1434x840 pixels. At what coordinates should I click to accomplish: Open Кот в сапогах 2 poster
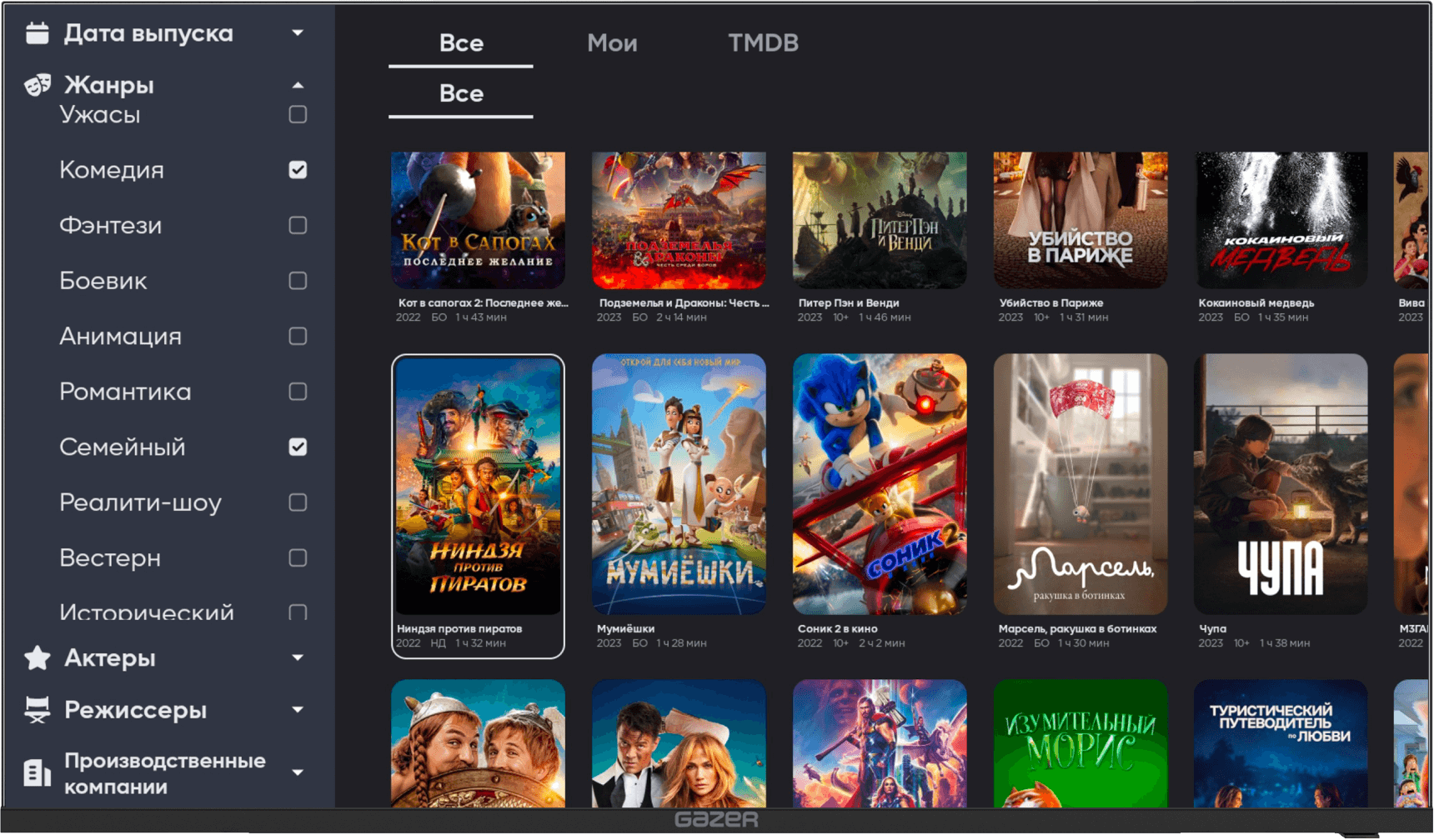(478, 220)
